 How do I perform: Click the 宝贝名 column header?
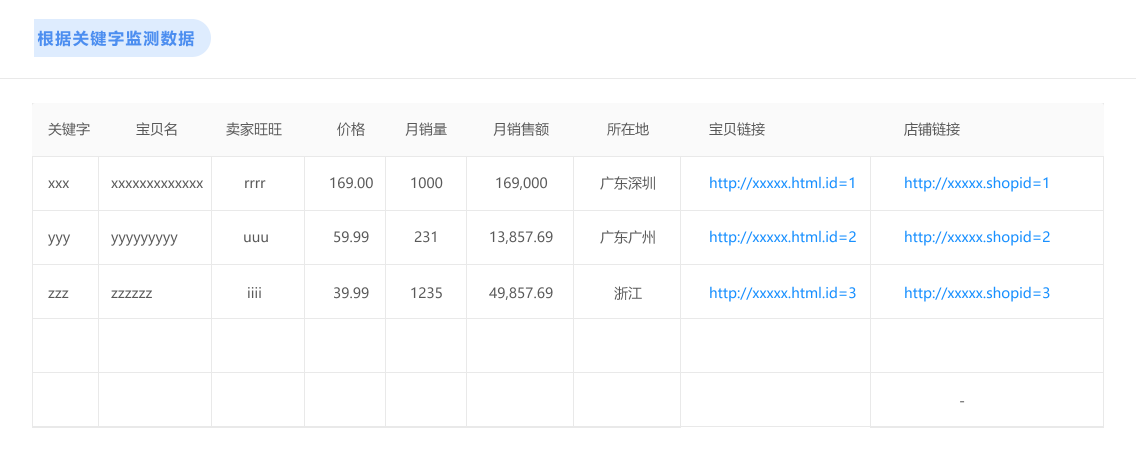156,130
